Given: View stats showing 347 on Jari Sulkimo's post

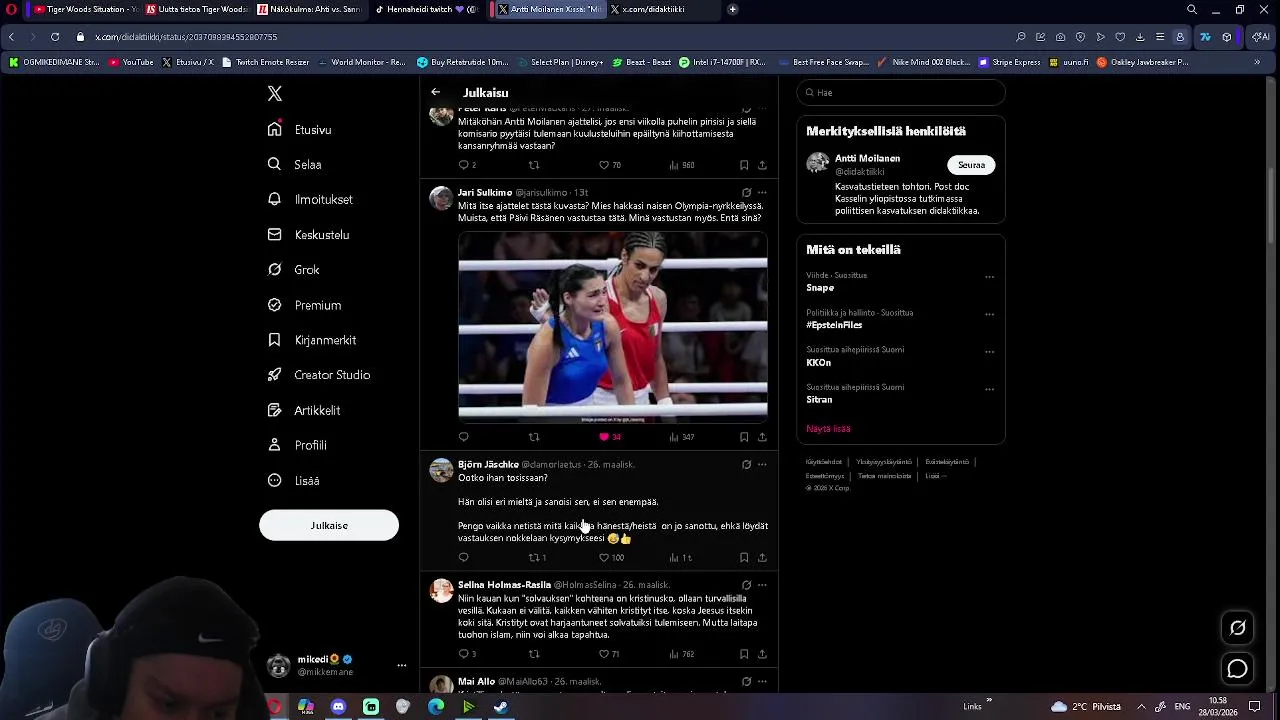Looking at the screenshot, I should (x=681, y=437).
